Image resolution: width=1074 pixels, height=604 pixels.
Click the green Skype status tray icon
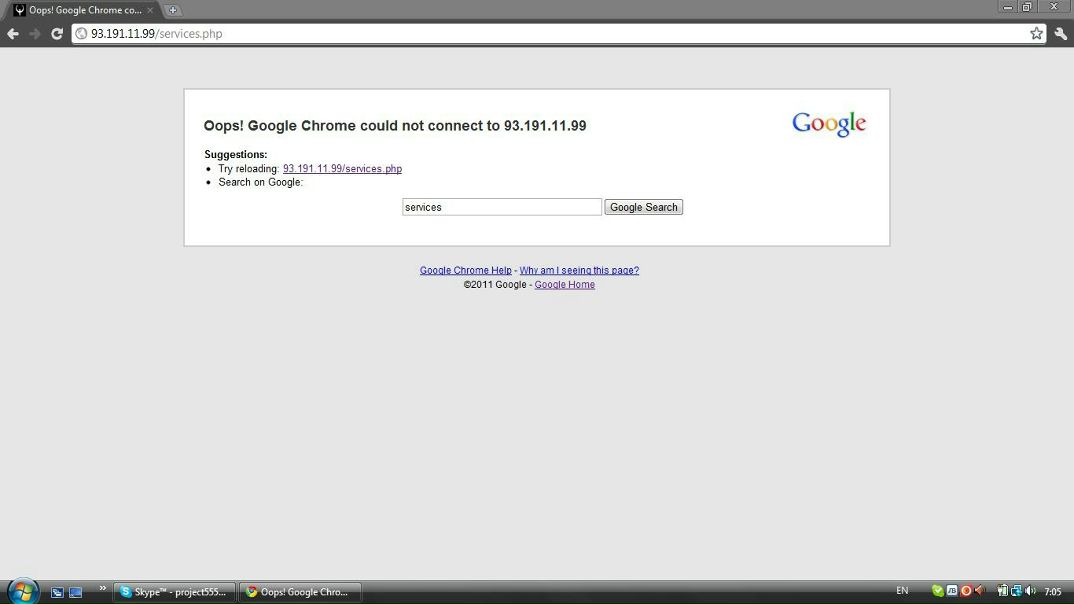coord(937,591)
